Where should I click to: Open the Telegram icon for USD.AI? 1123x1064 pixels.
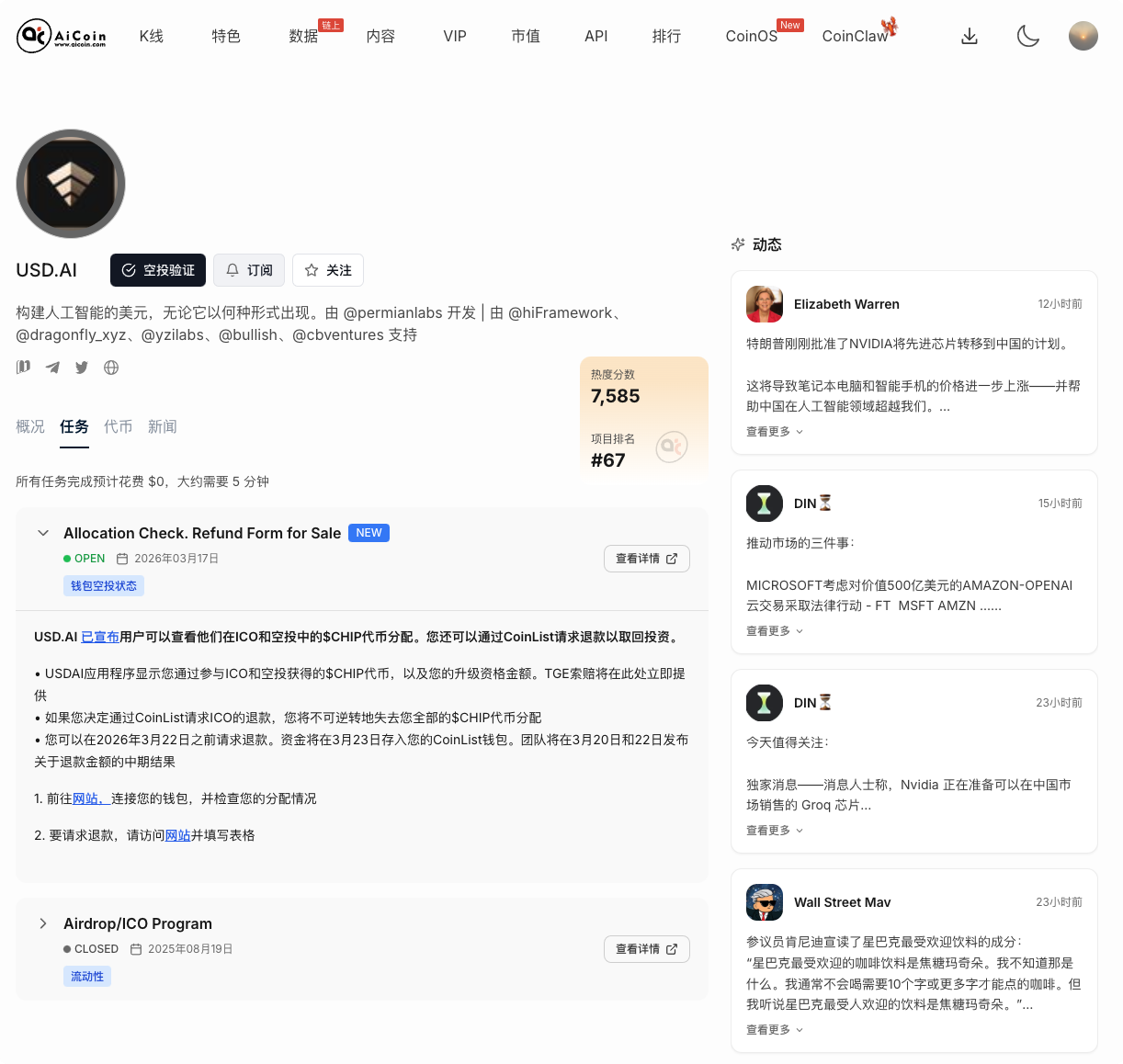[x=52, y=367]
